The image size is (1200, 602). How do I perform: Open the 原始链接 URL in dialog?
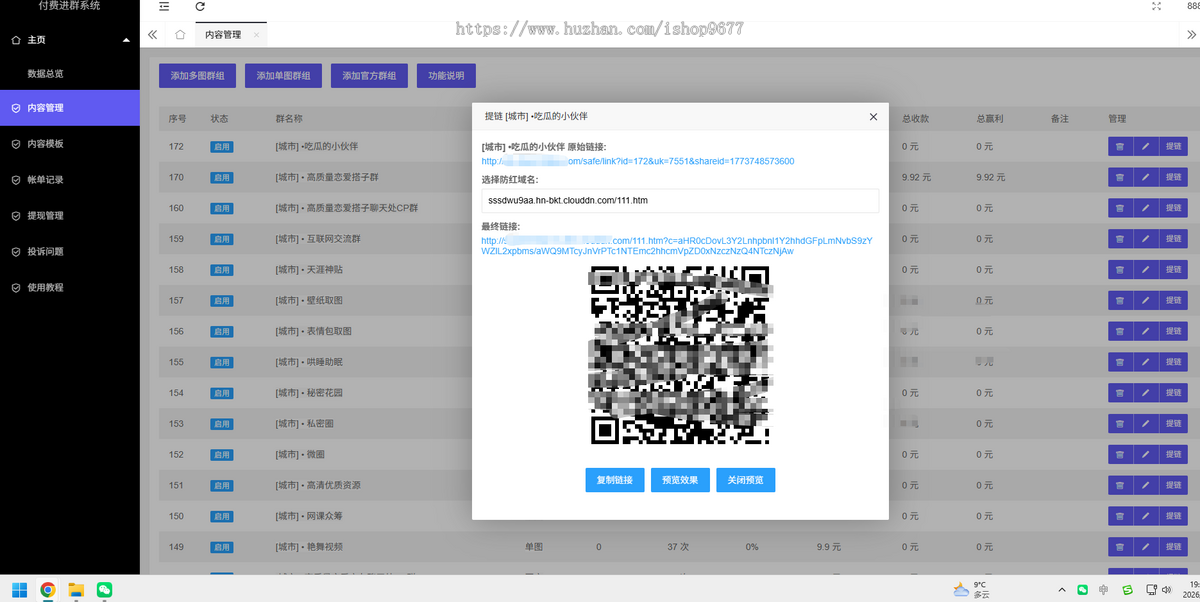638,161
